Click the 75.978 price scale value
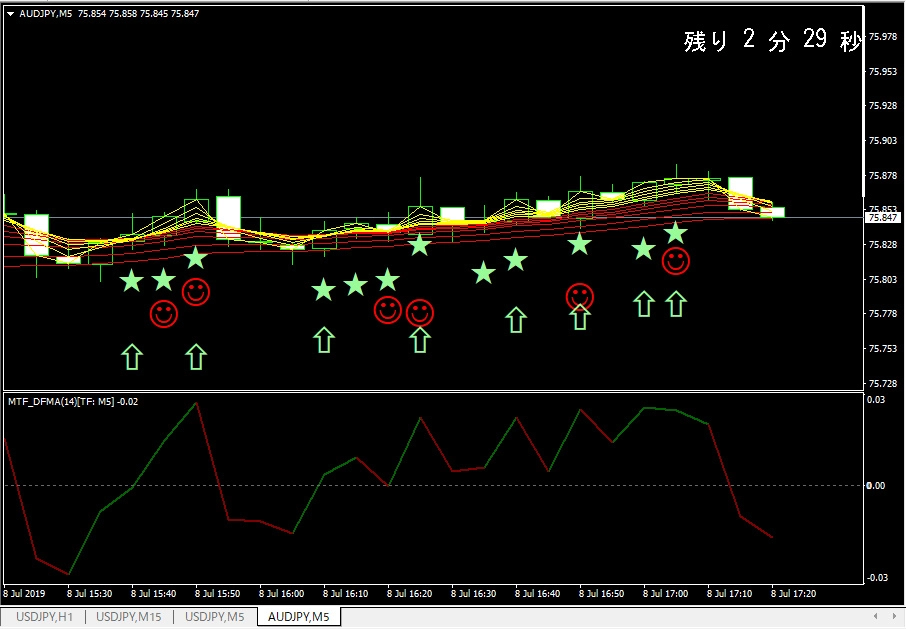Screen dimensions: 906x629 click(882, 37)
